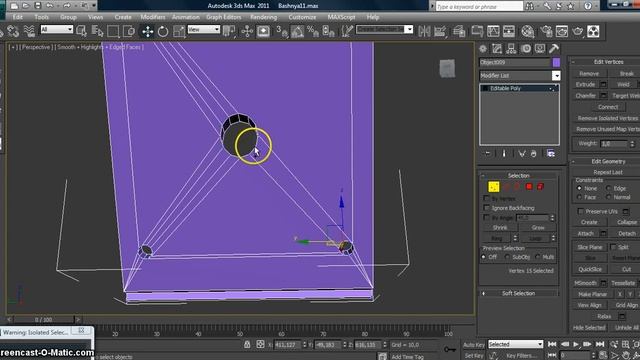Open the Material Editor icon

point(528,31)
